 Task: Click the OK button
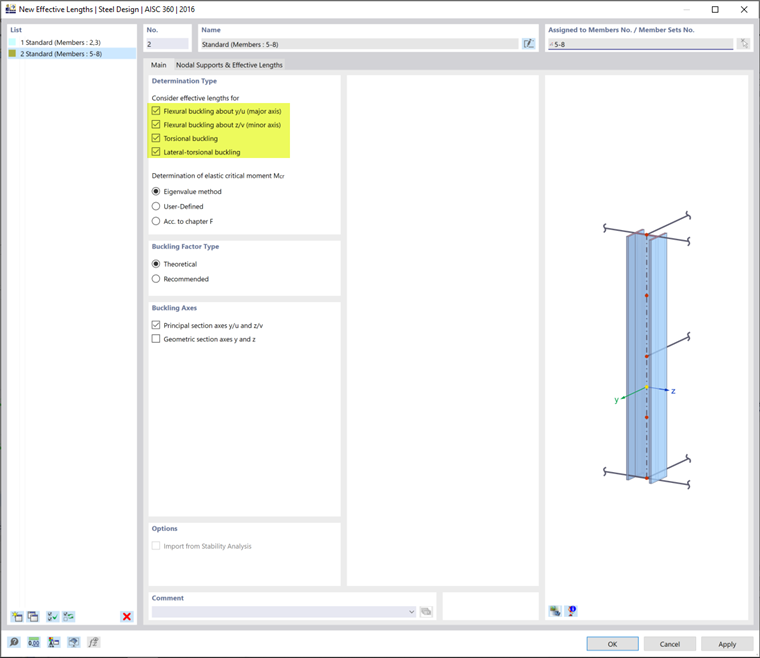point(612,644)
